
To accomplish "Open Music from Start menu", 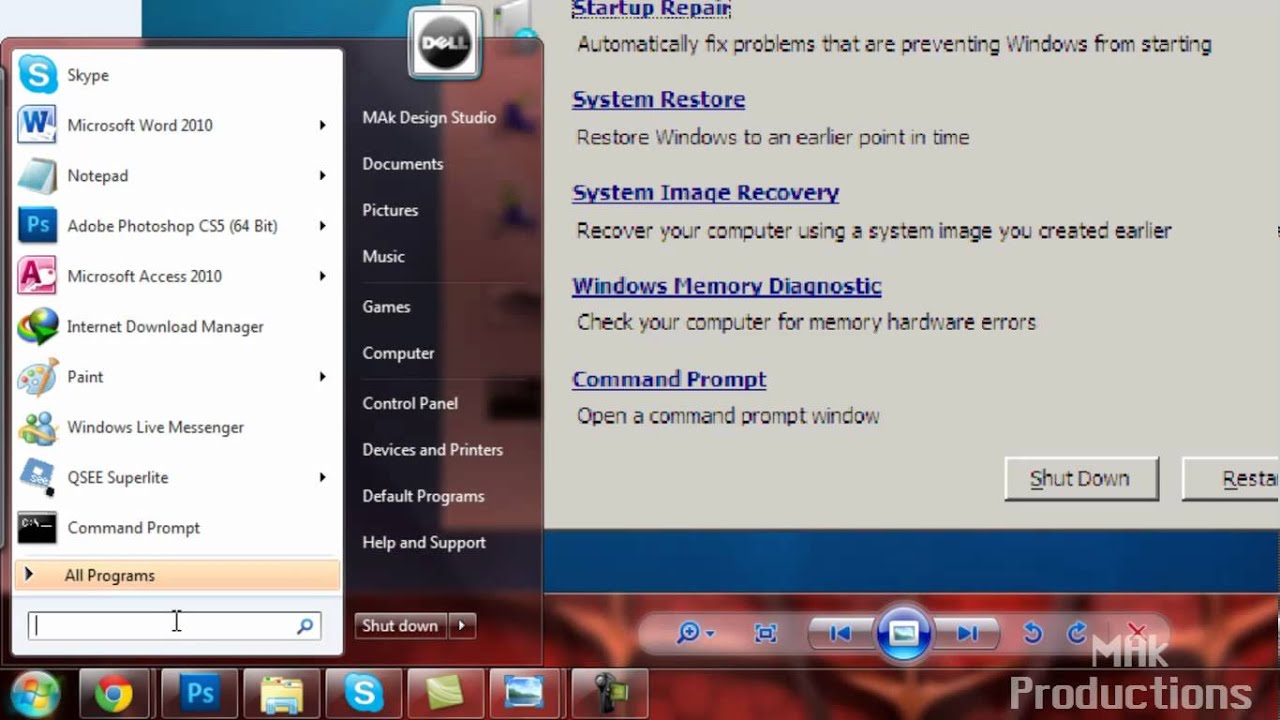I will coord(383,256).
